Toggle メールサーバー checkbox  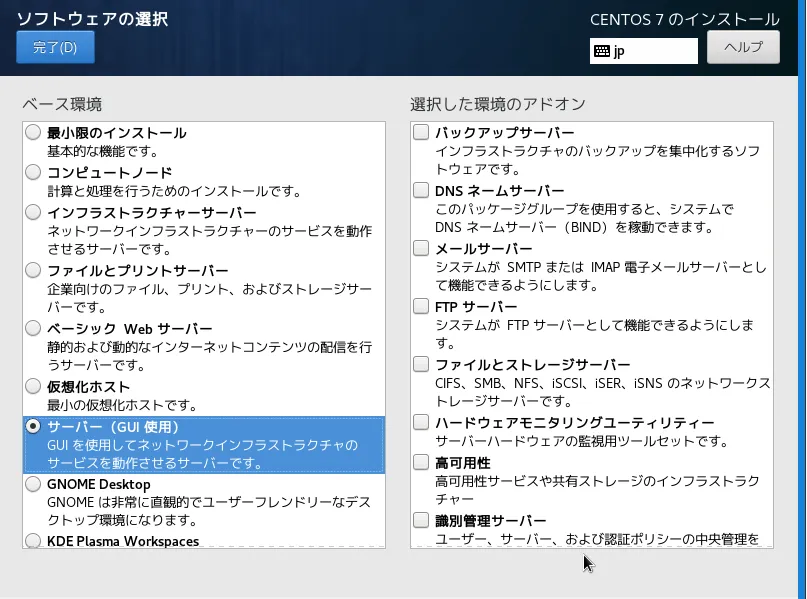click(x=421, y=249)
